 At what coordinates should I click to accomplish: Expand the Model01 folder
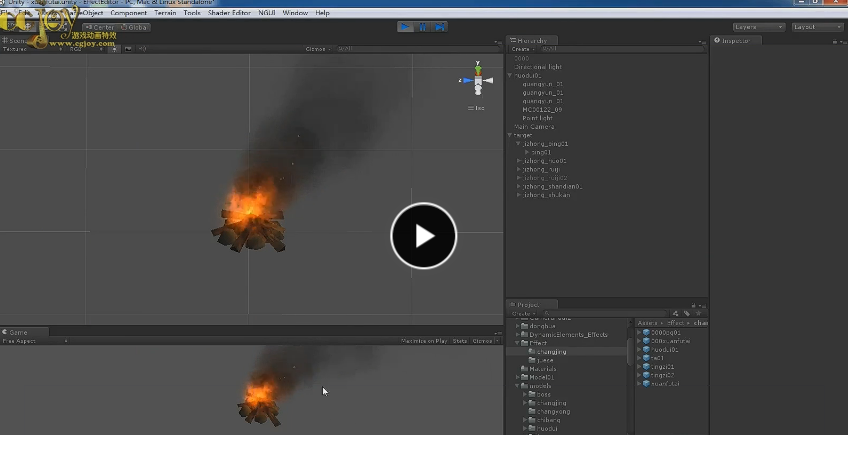pos(518,377)
